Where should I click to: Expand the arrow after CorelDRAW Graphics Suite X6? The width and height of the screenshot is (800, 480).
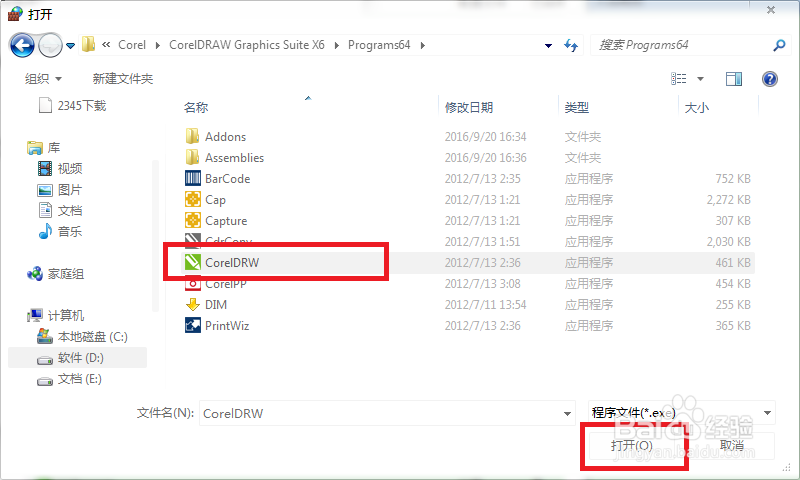click(337, 45)
